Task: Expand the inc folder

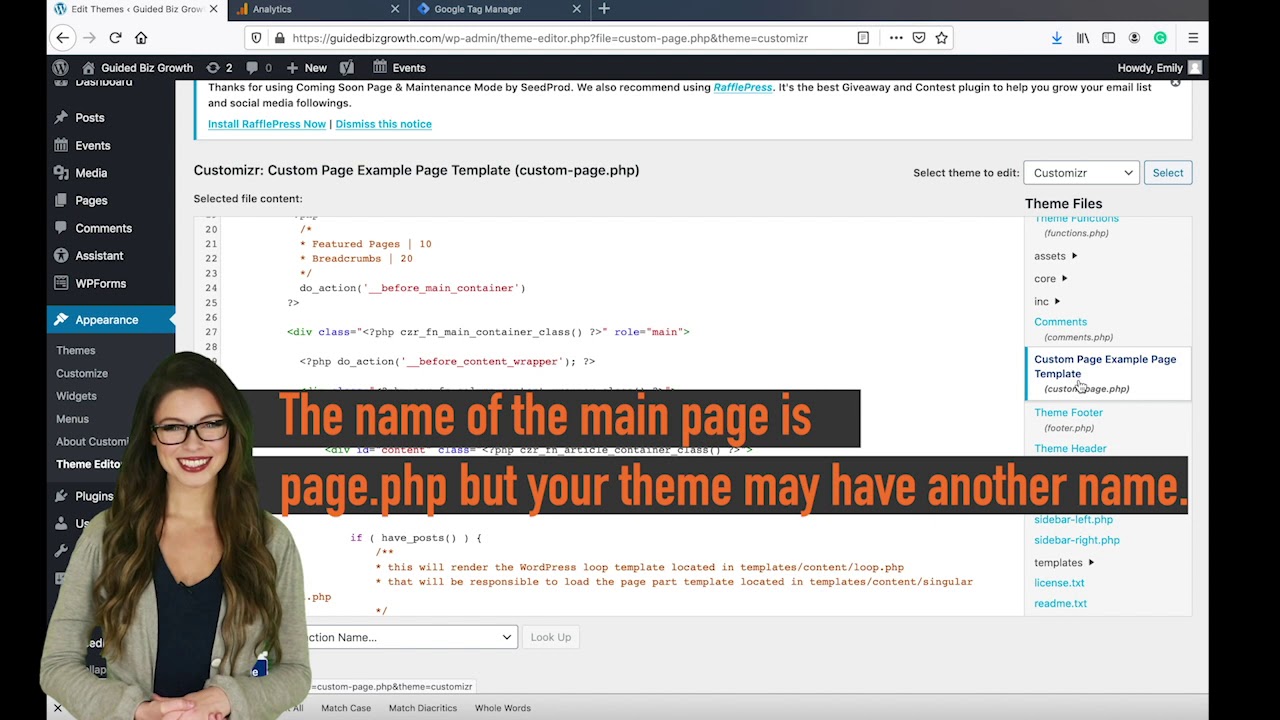Action: tap(1047, 302)
